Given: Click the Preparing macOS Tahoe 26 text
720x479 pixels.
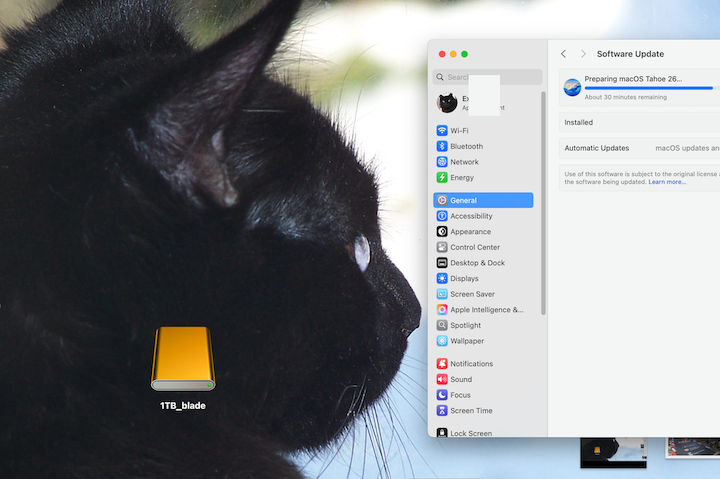Looking at the screenshot, I should (633, 79).
